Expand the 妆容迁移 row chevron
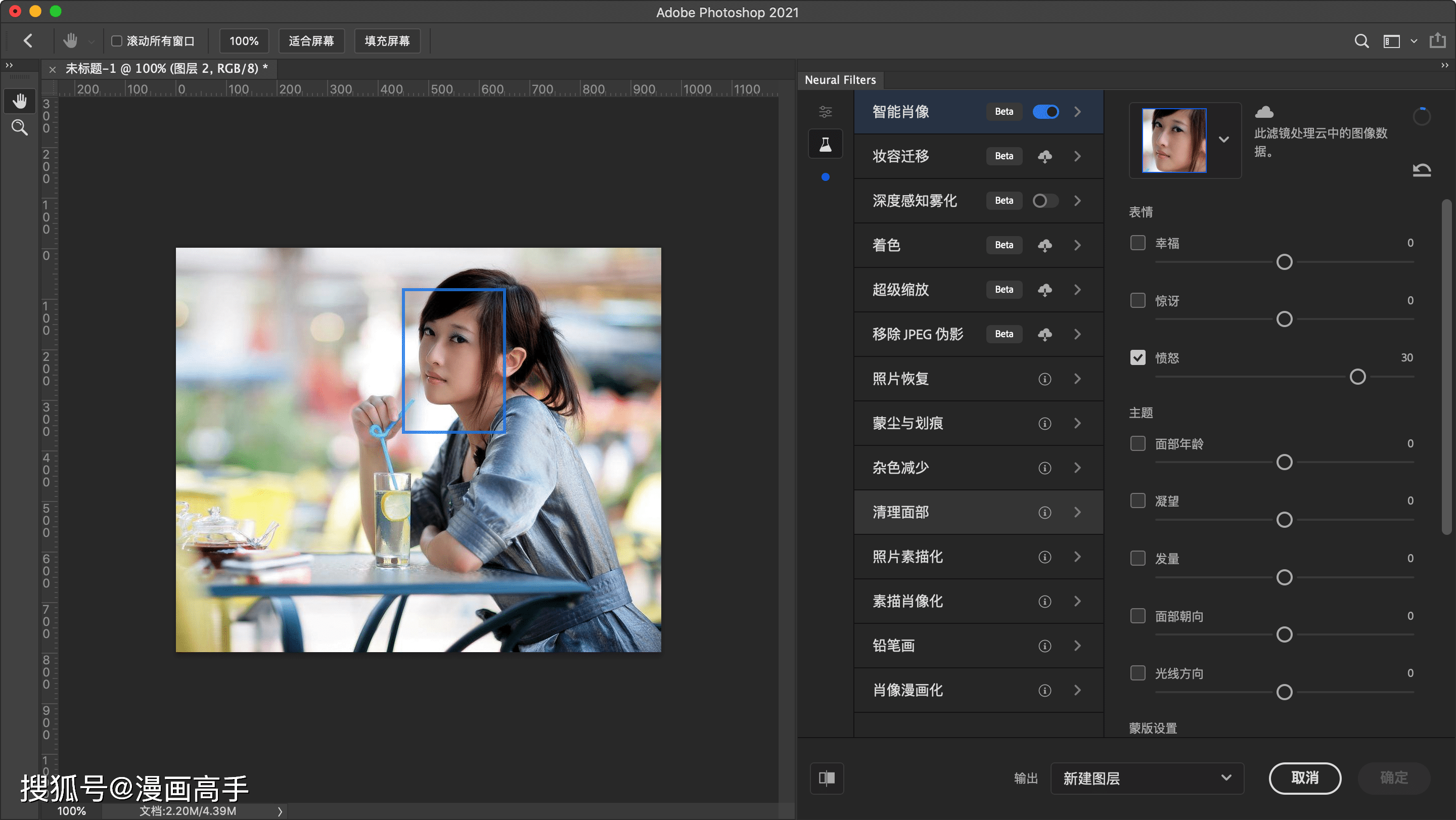 (x=1077, y=156)
